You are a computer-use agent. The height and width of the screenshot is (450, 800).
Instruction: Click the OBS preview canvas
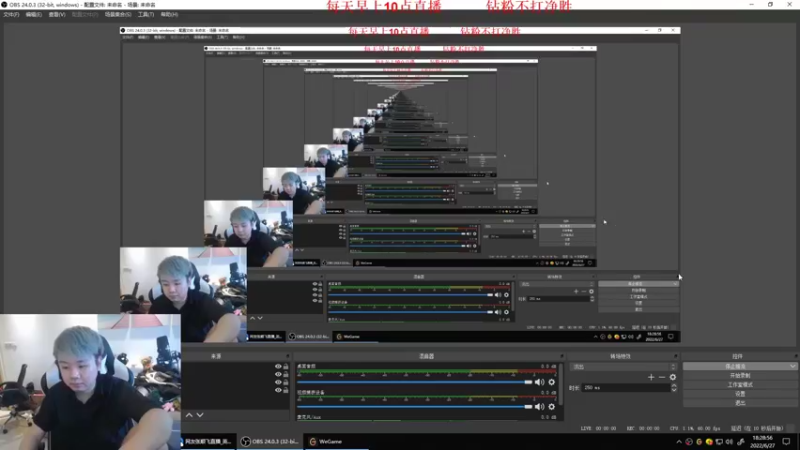399,187
